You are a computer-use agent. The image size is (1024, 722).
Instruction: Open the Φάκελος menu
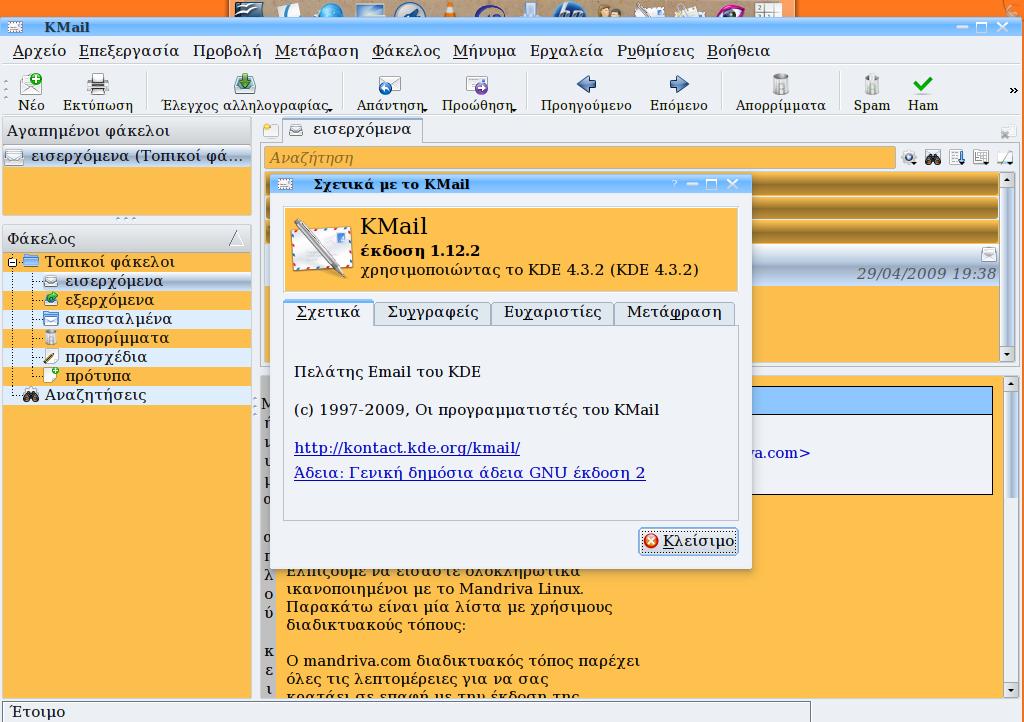(406, 51)
